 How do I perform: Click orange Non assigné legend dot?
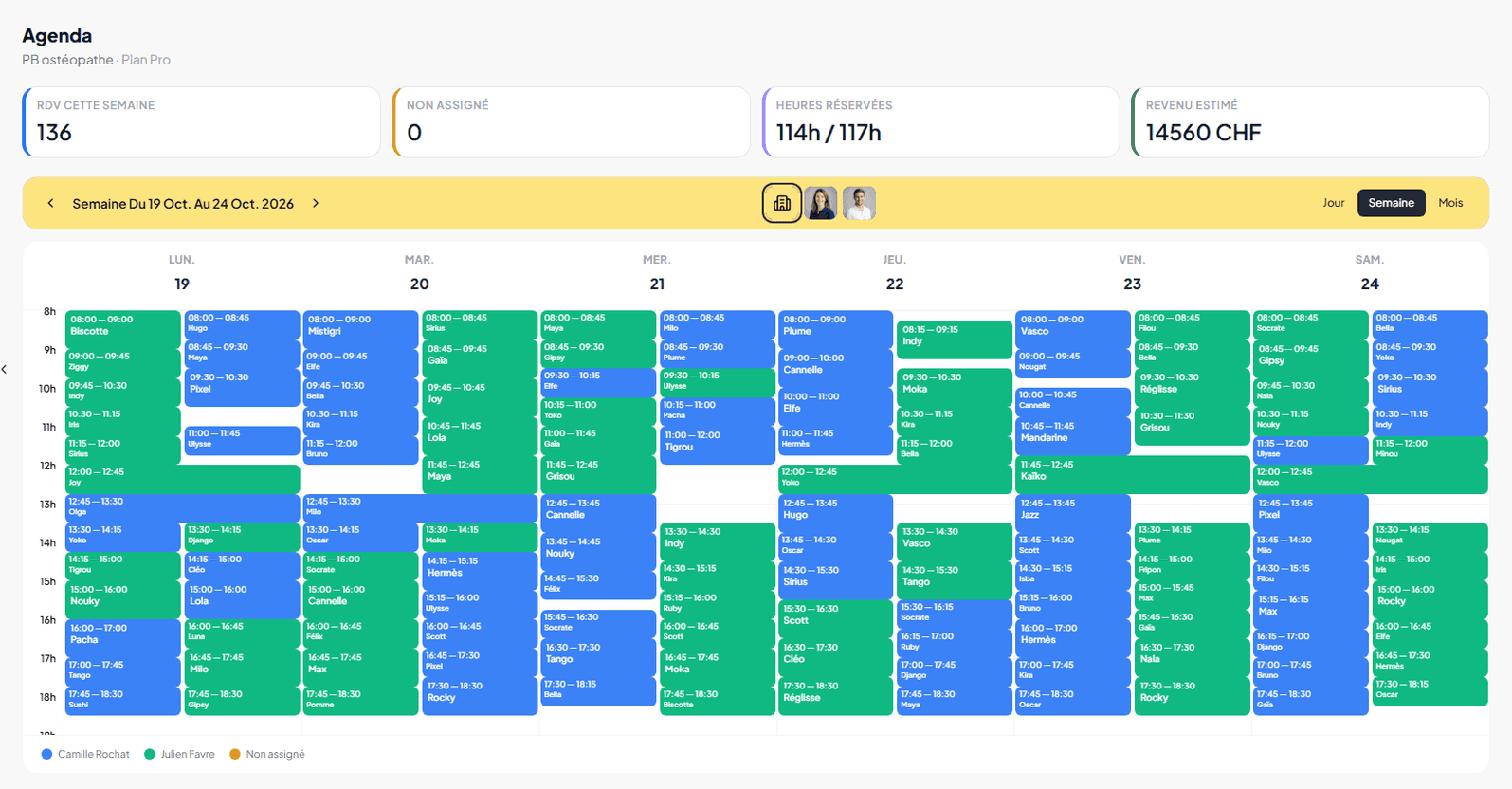coord(234,755)
